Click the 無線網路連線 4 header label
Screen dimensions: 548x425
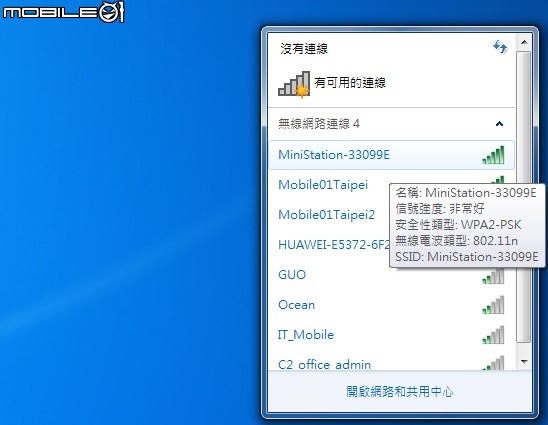319,124
